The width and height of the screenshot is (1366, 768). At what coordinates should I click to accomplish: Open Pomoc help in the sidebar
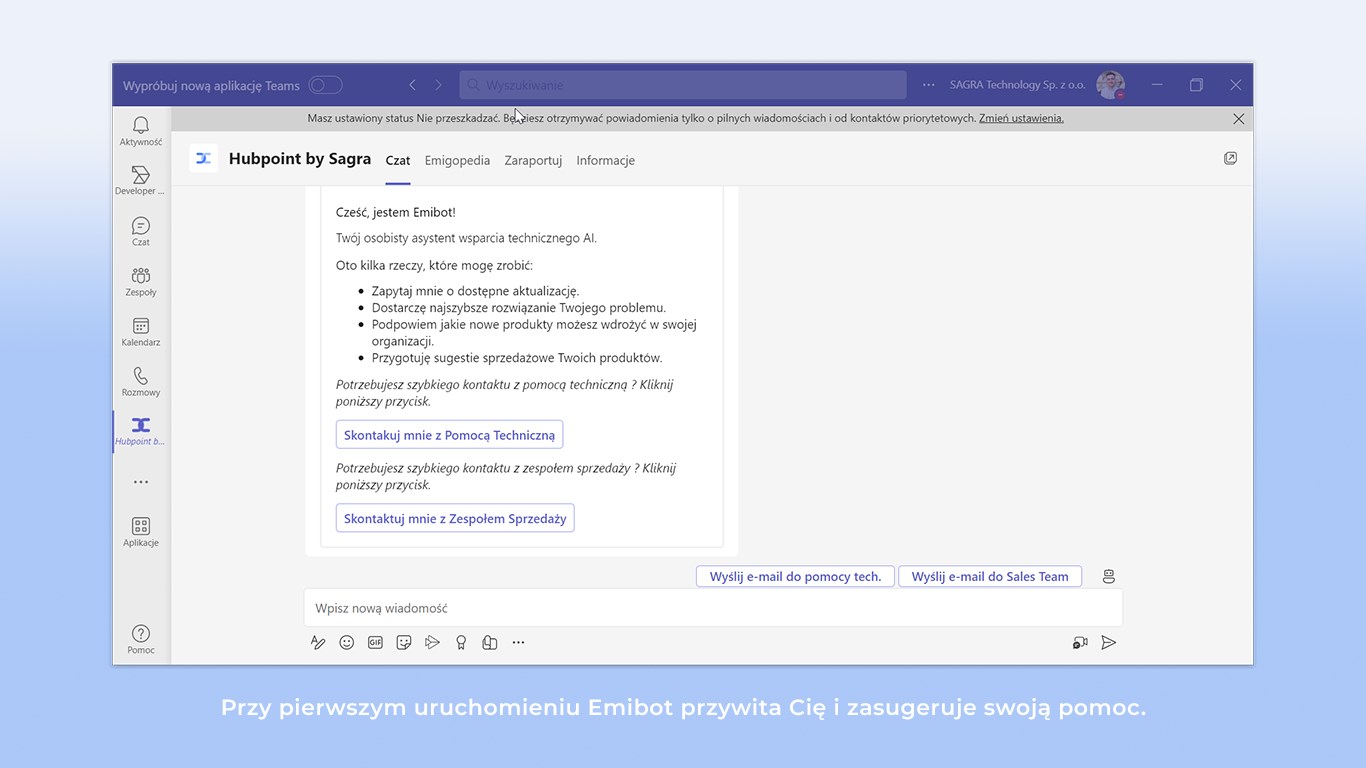(x=141, y=639)
